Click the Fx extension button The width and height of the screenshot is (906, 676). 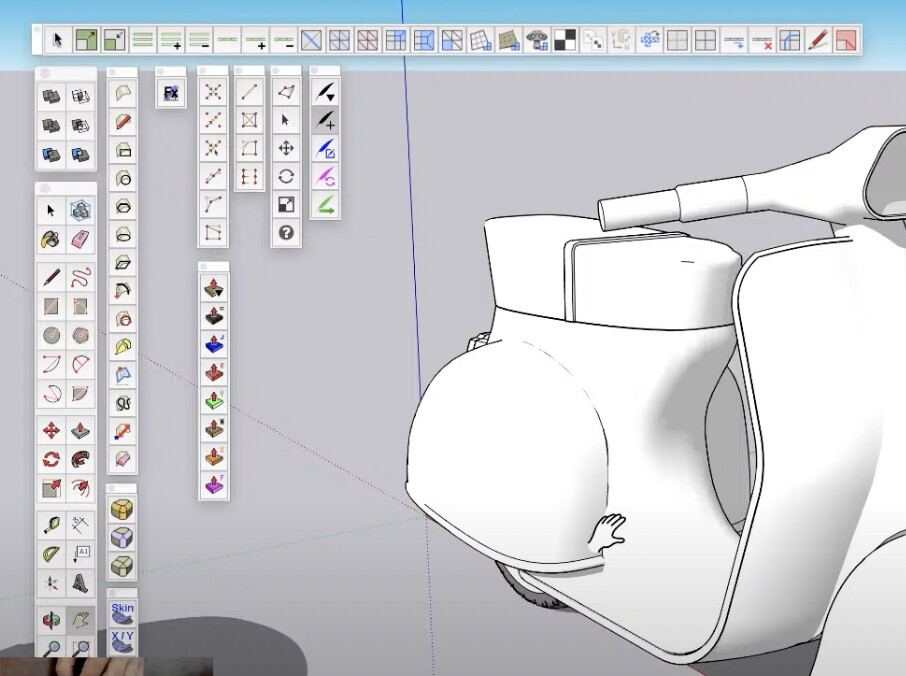click(x=171, y=93)
